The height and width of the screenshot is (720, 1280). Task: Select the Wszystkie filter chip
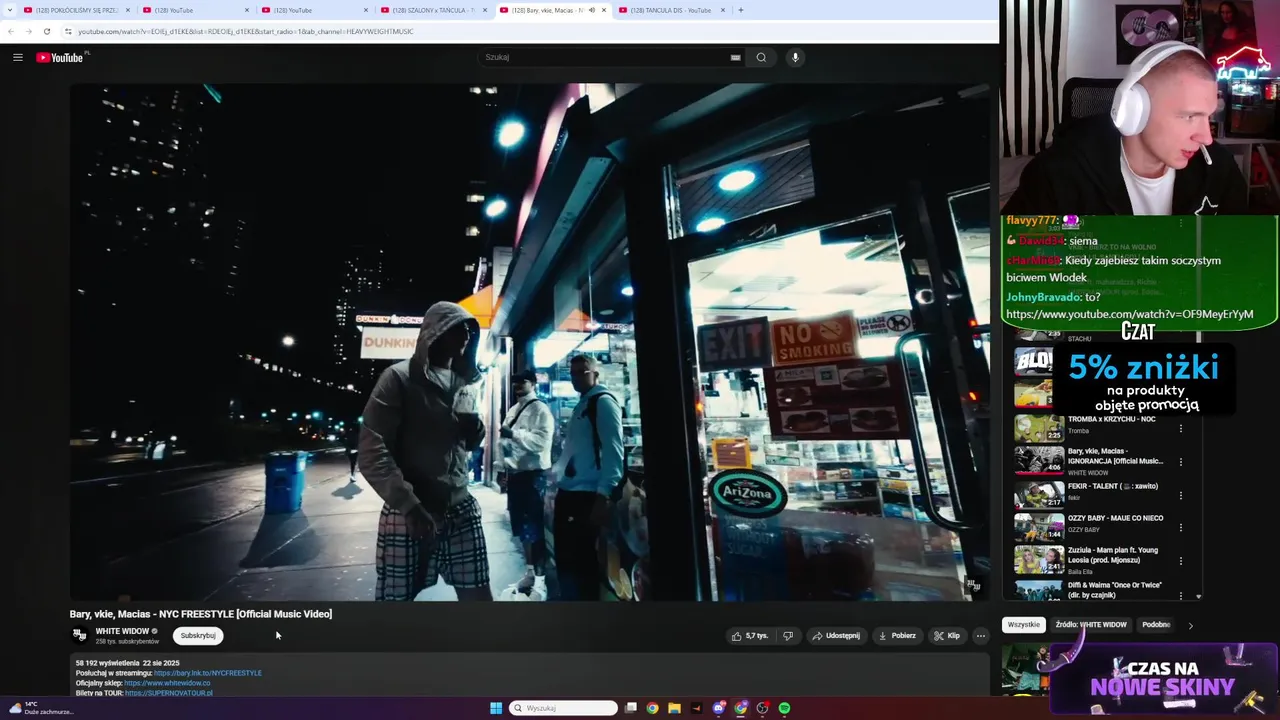pos(1023,625)
